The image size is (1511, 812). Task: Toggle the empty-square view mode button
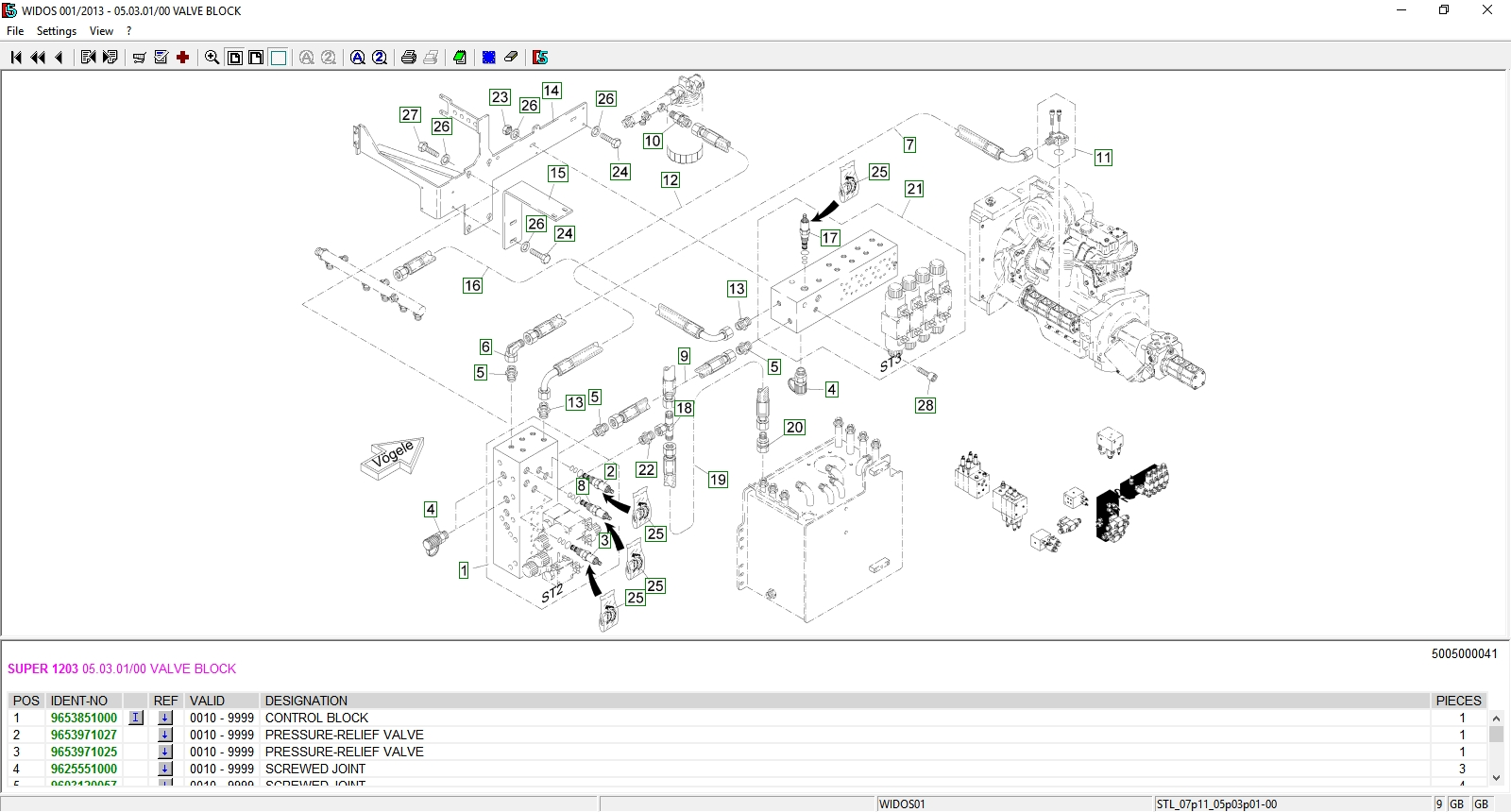click(279, 58)
